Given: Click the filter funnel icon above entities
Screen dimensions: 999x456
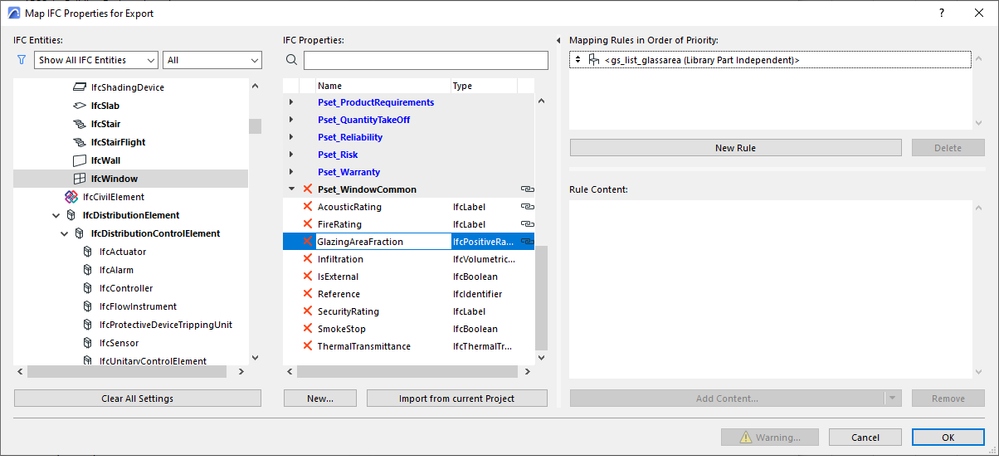Looking at the screenshot, I should pos(22,60).
